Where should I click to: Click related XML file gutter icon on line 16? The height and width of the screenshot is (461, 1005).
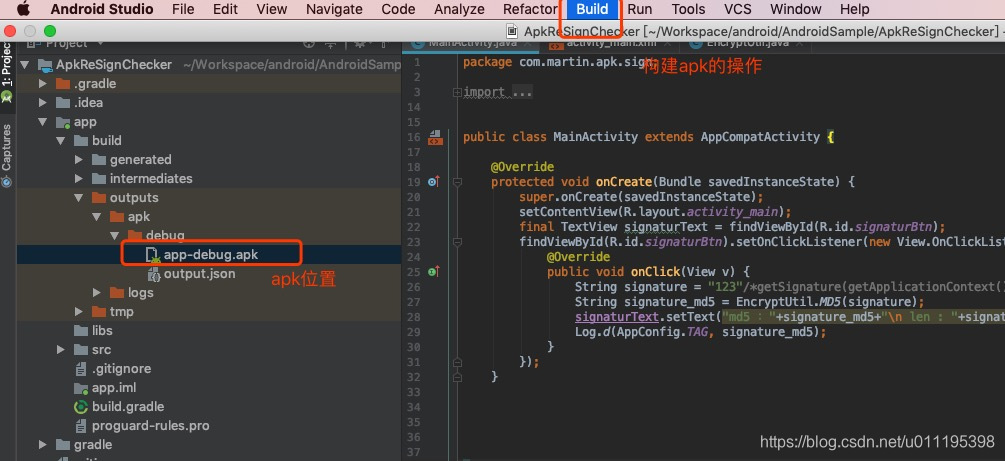[435, 137]
